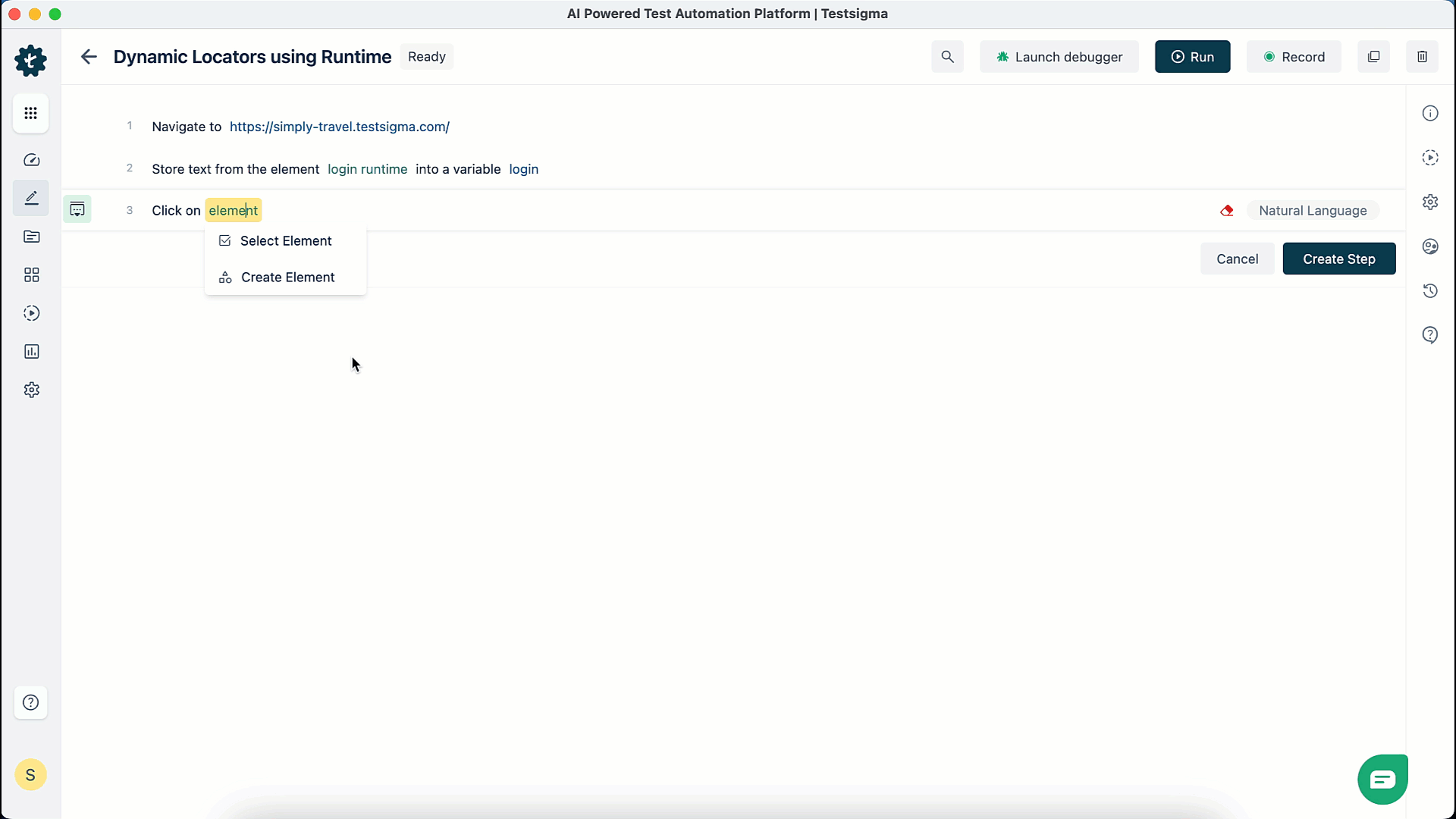The image size is (1456, 819).
Task: Check the selection box beside step 3
Action: tap(77, 209)
